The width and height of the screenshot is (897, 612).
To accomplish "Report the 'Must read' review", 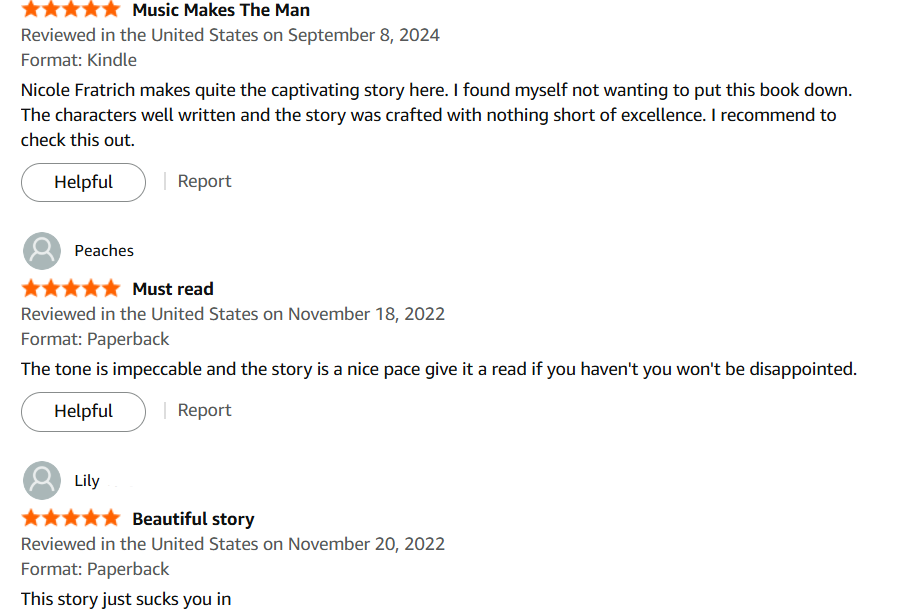I will coord(204,410).
